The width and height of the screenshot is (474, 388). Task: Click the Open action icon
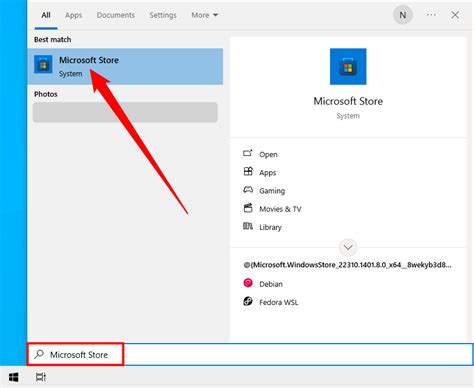pyautogui.click(x=248, y=153)
